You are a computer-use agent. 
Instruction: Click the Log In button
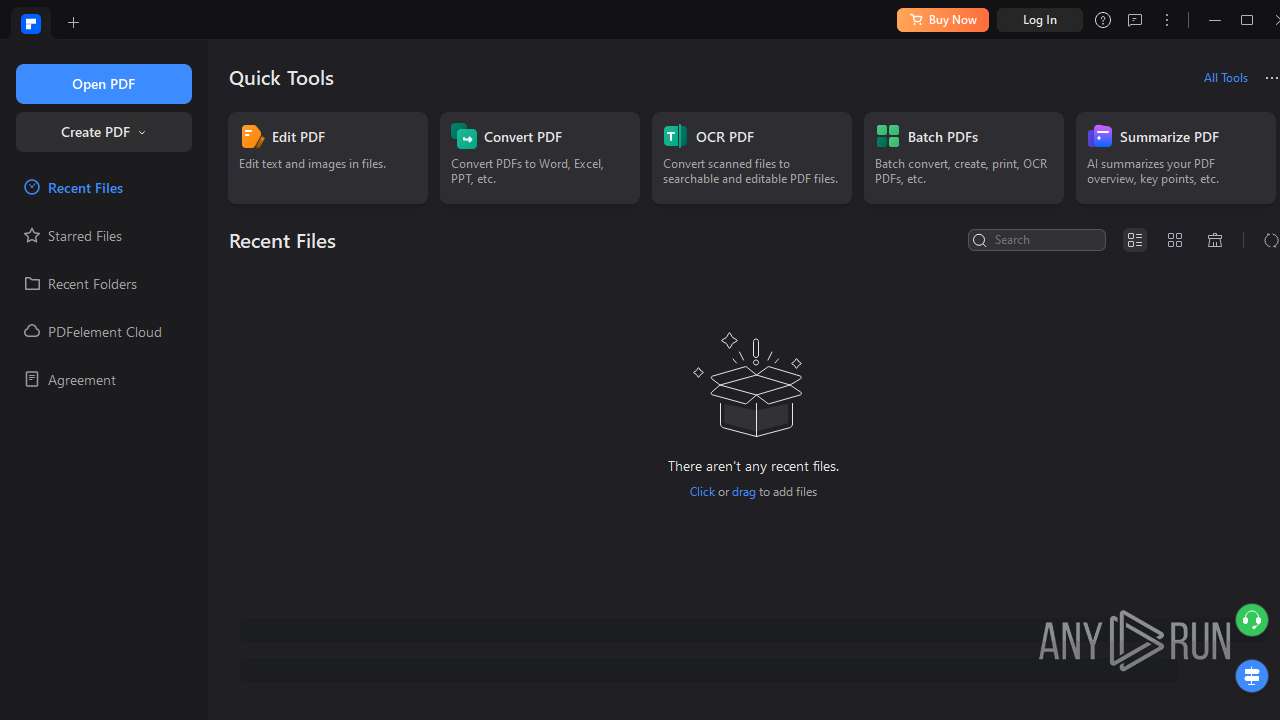point(1040,20)
